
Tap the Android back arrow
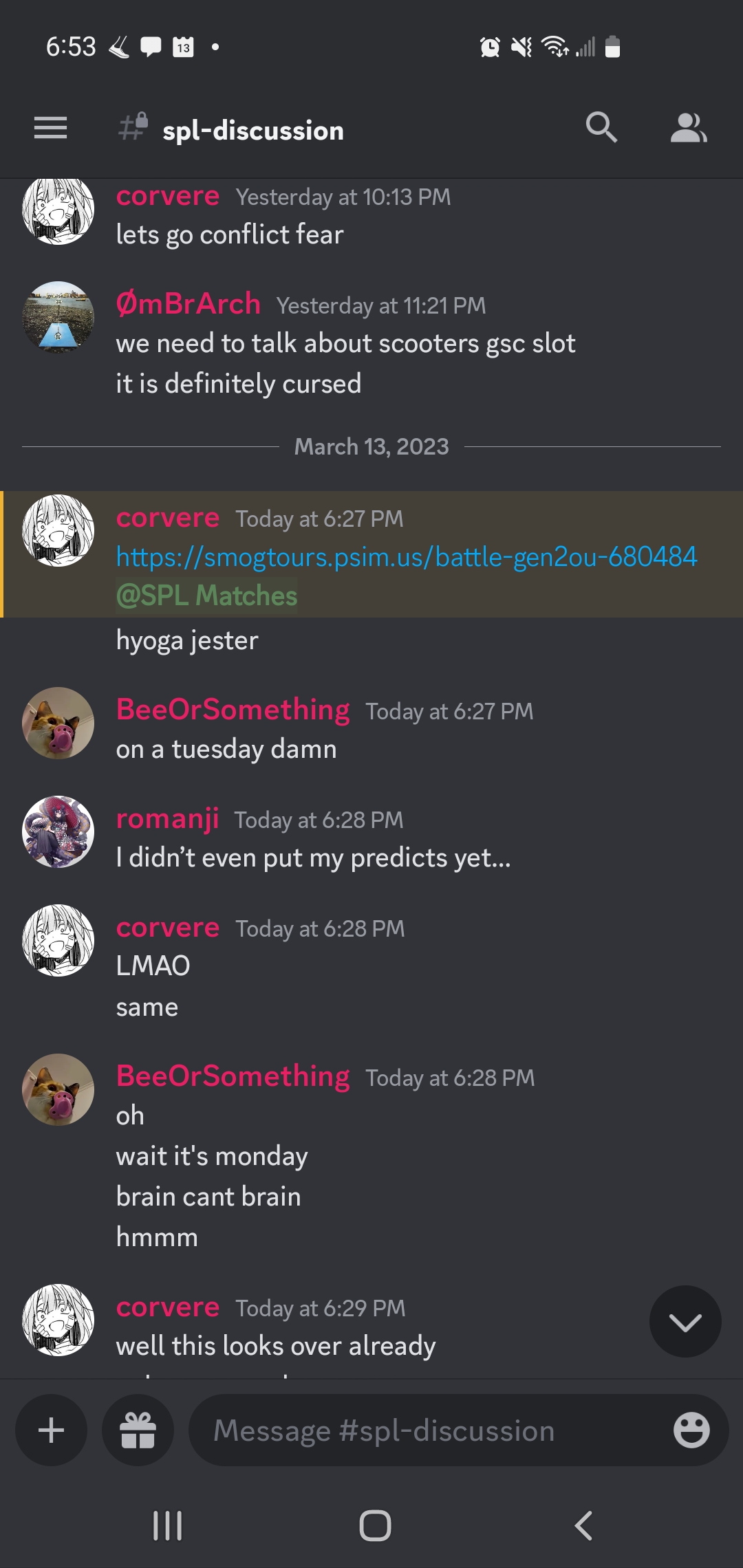[x=583, y=1525]
